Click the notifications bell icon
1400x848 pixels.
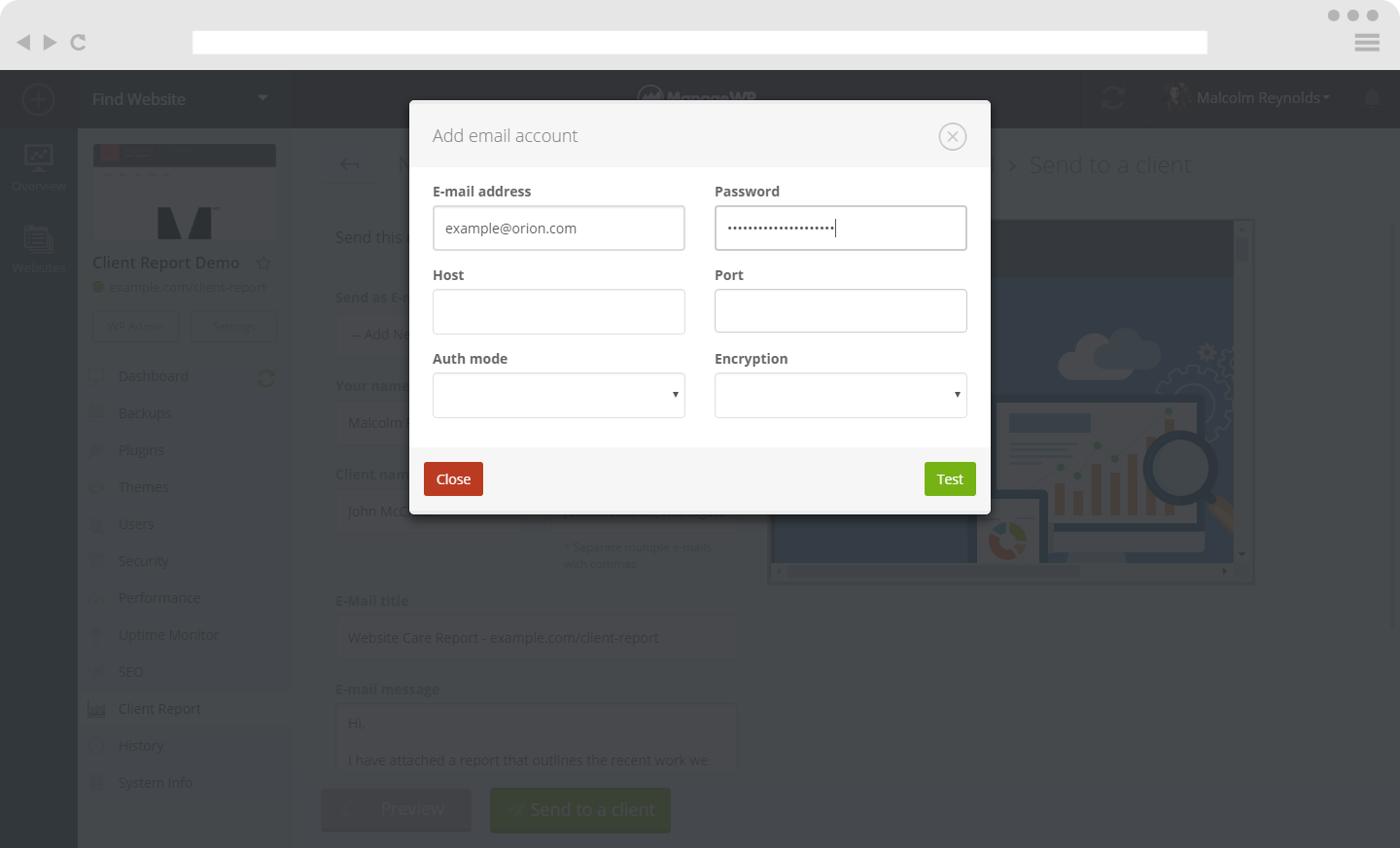(x=1372, y=98)
